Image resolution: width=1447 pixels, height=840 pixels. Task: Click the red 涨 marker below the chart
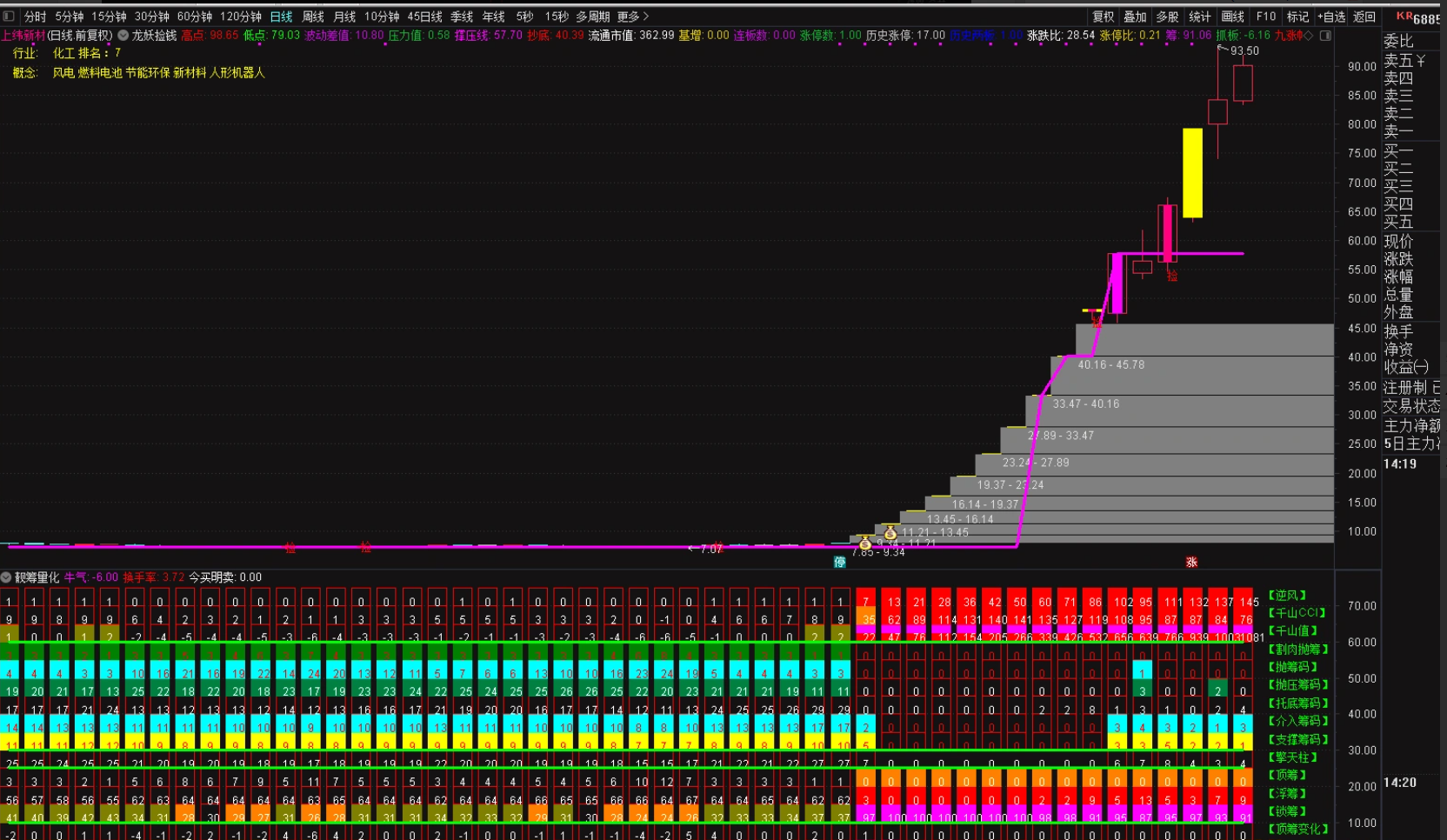point(1191,562)
